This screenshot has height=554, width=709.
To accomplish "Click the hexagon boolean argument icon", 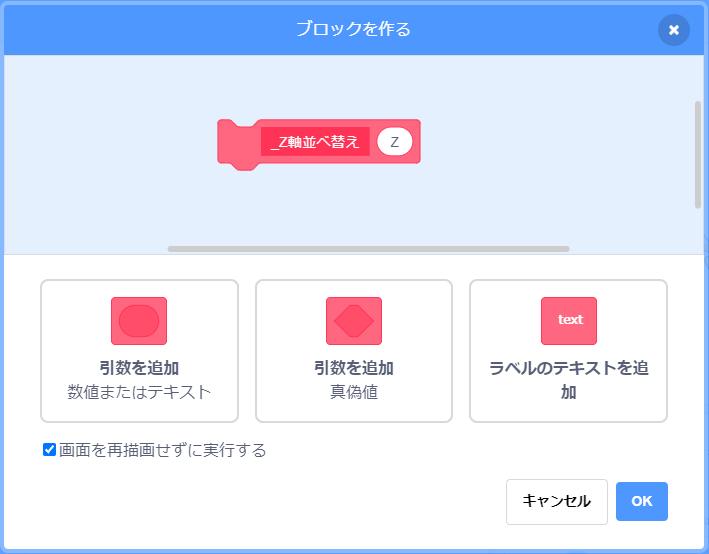I will (x=354, y=321).
